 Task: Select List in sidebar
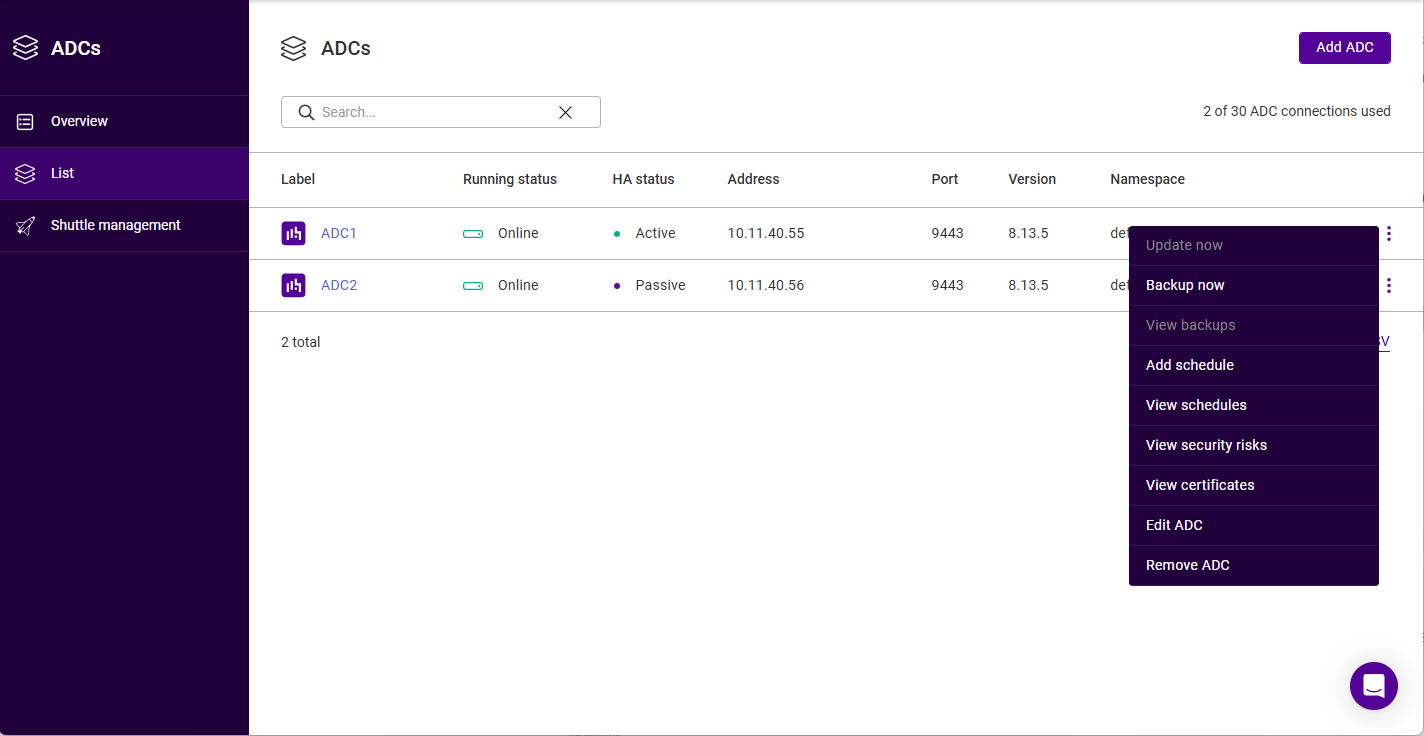click(124, 173)
